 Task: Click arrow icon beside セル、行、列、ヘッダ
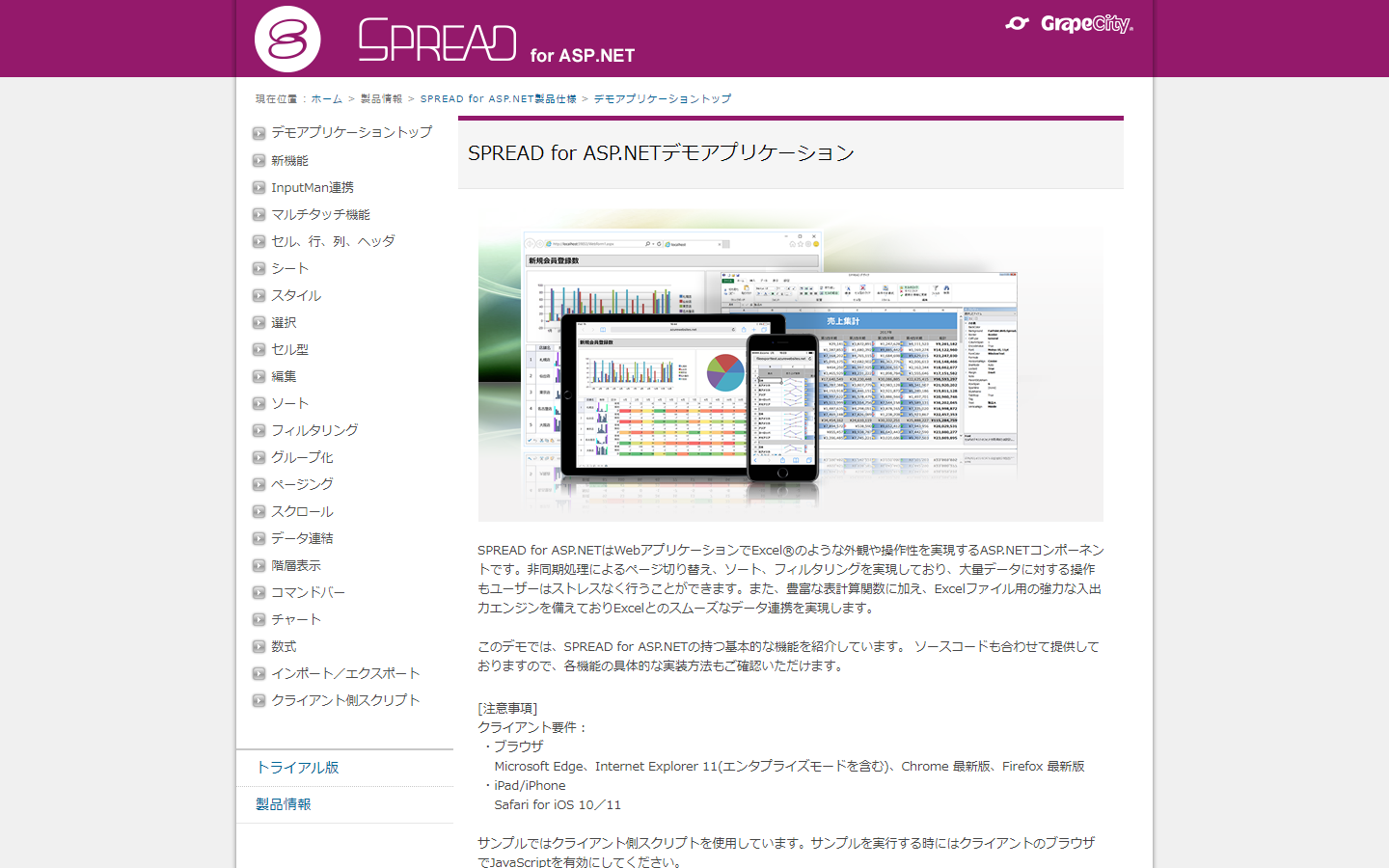259,241
